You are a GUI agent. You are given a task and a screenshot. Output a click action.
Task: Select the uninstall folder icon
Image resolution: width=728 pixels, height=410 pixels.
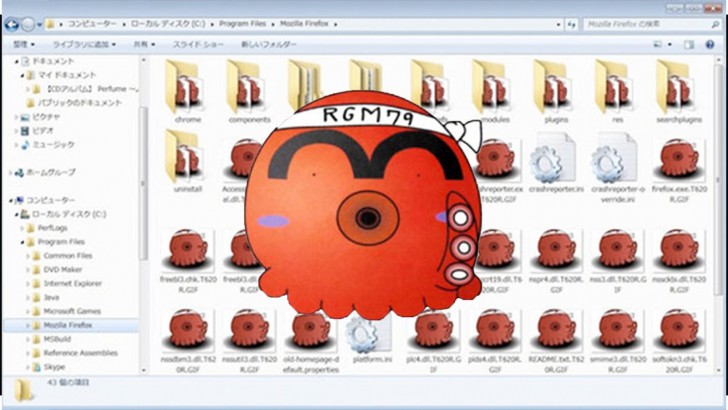(185, 156)
